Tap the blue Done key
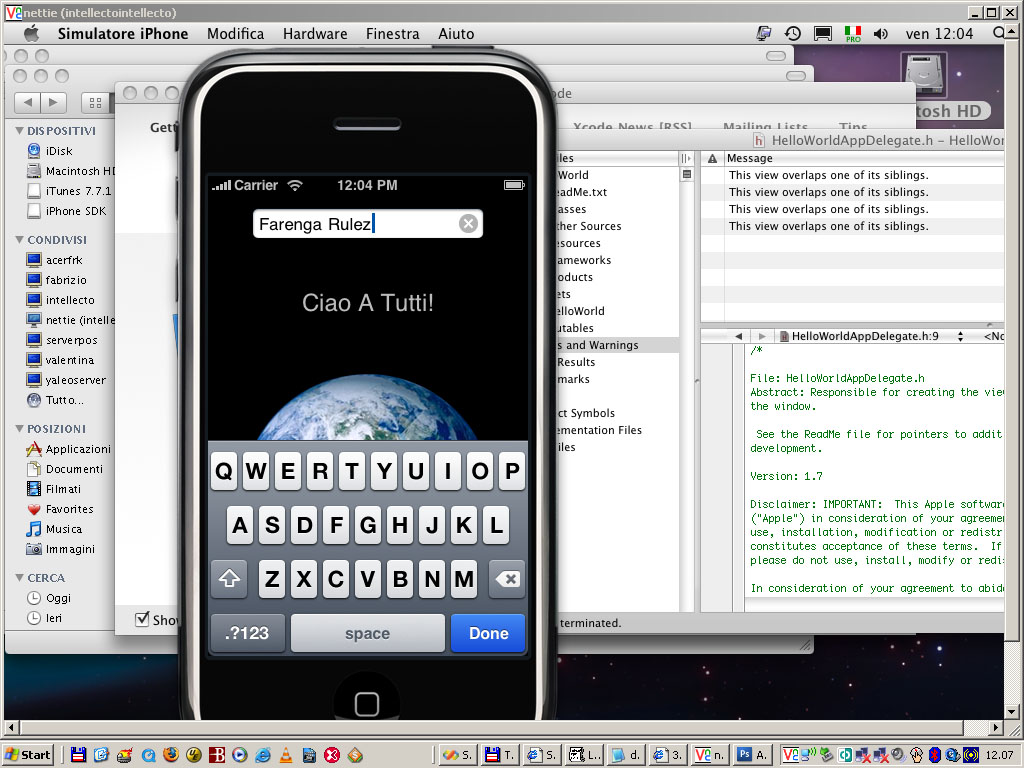This screenshot has width=1024, height=768. coord(488,633)
